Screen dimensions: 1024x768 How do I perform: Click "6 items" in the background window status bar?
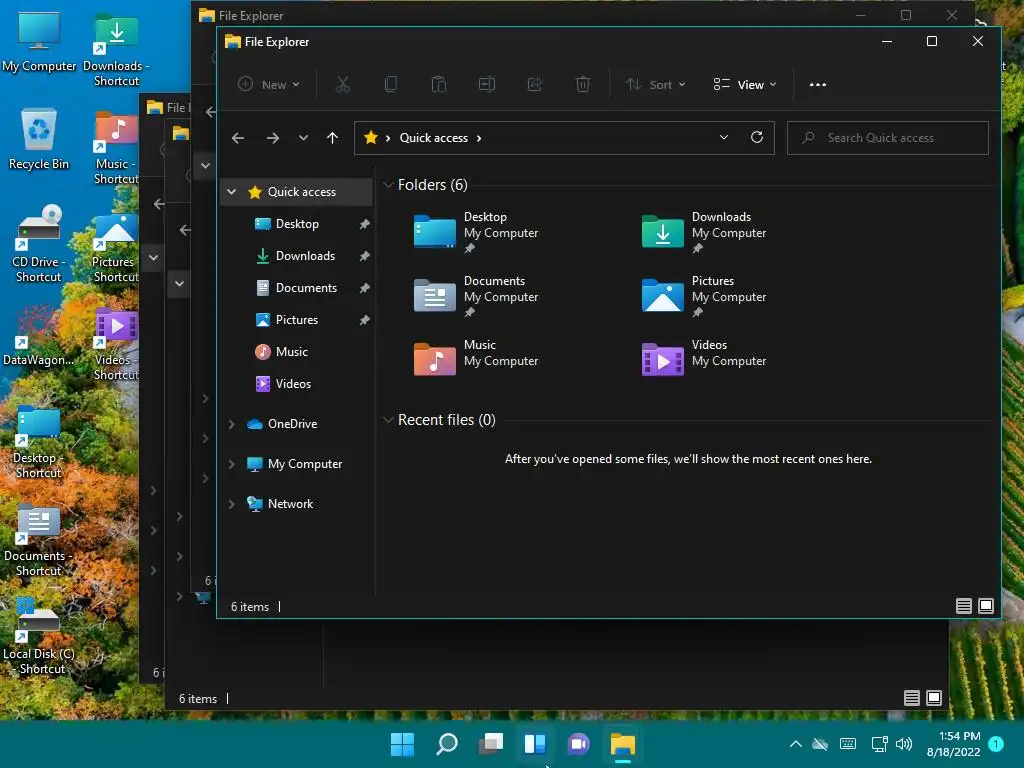(198, 699)
